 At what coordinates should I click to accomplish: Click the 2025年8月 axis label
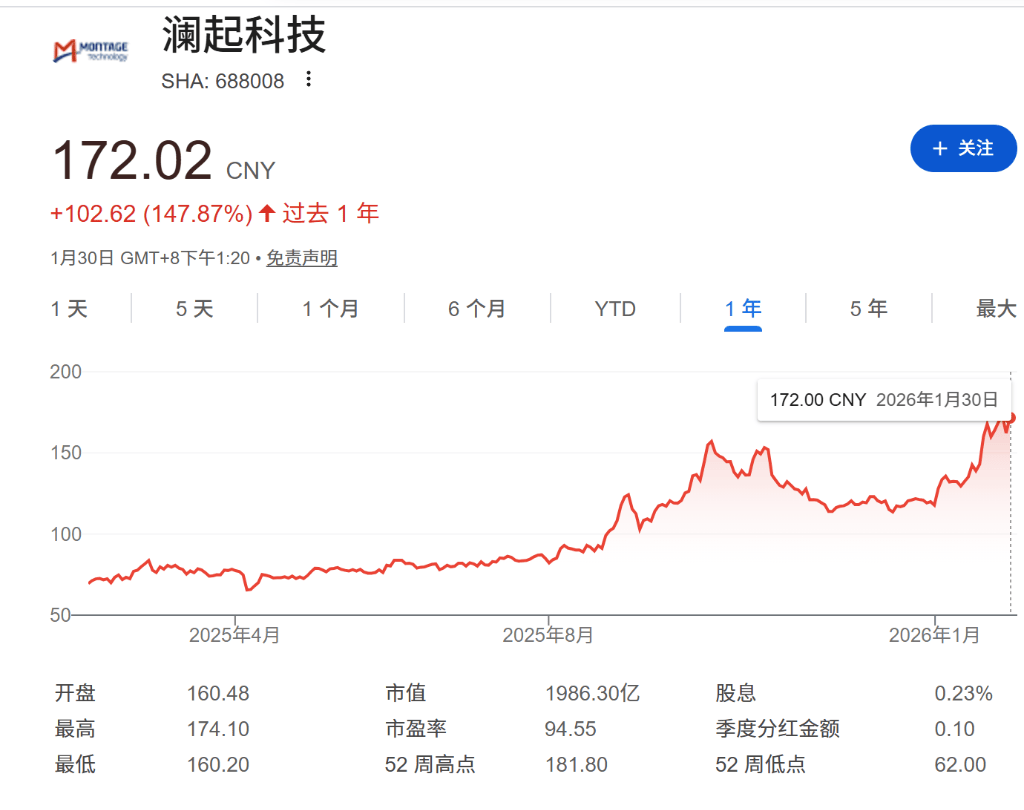tap(548, 635)
